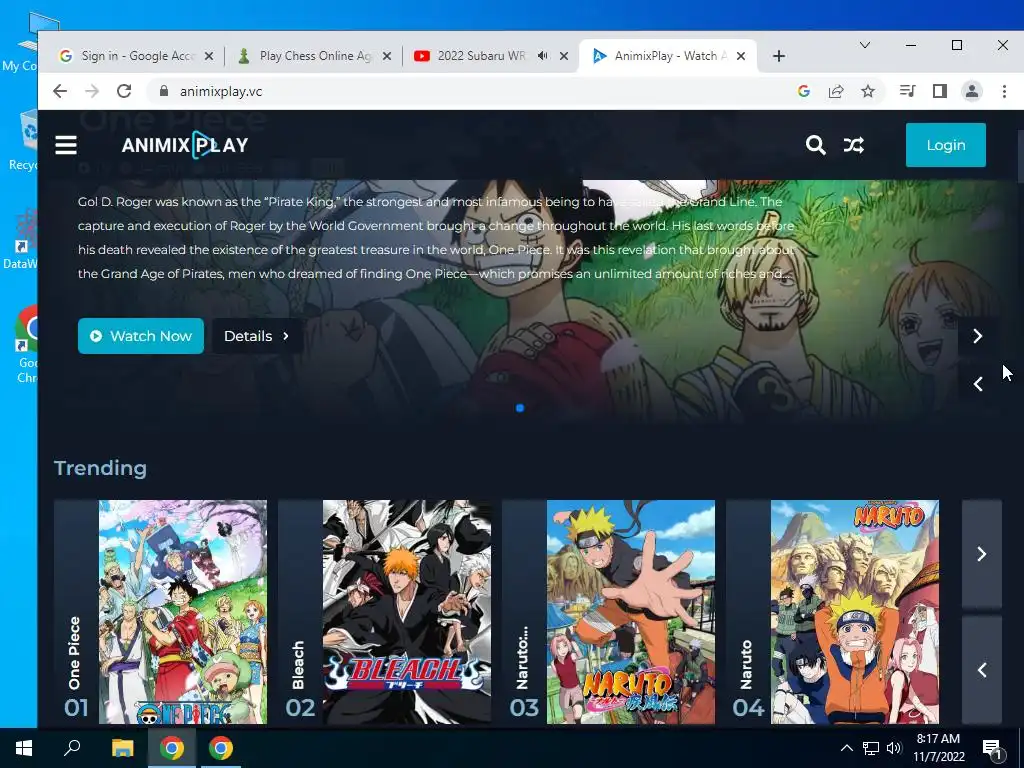Open the Chrome profile avatar
Image resolution: width=1024 pixels, height=768 pixels.
click(x=972, y=91)
